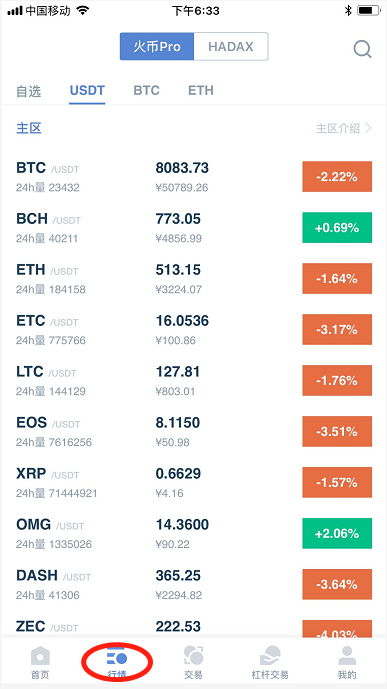The height and width of the screenshot is (689, 387).
Task: Tap the green +2.06% OMG badge
Action: (337, 533)
